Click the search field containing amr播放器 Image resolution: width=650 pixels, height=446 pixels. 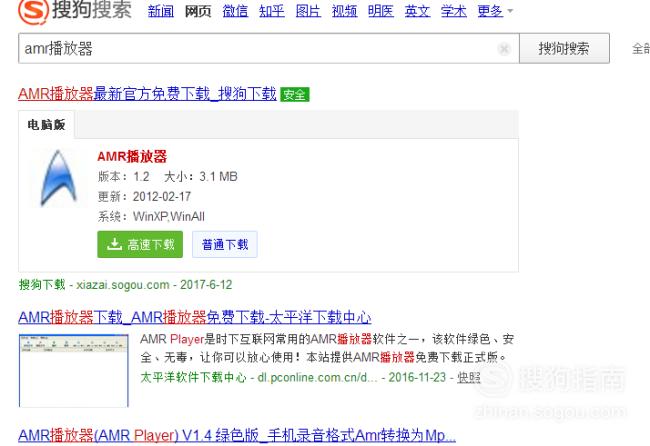click(269, 48)
